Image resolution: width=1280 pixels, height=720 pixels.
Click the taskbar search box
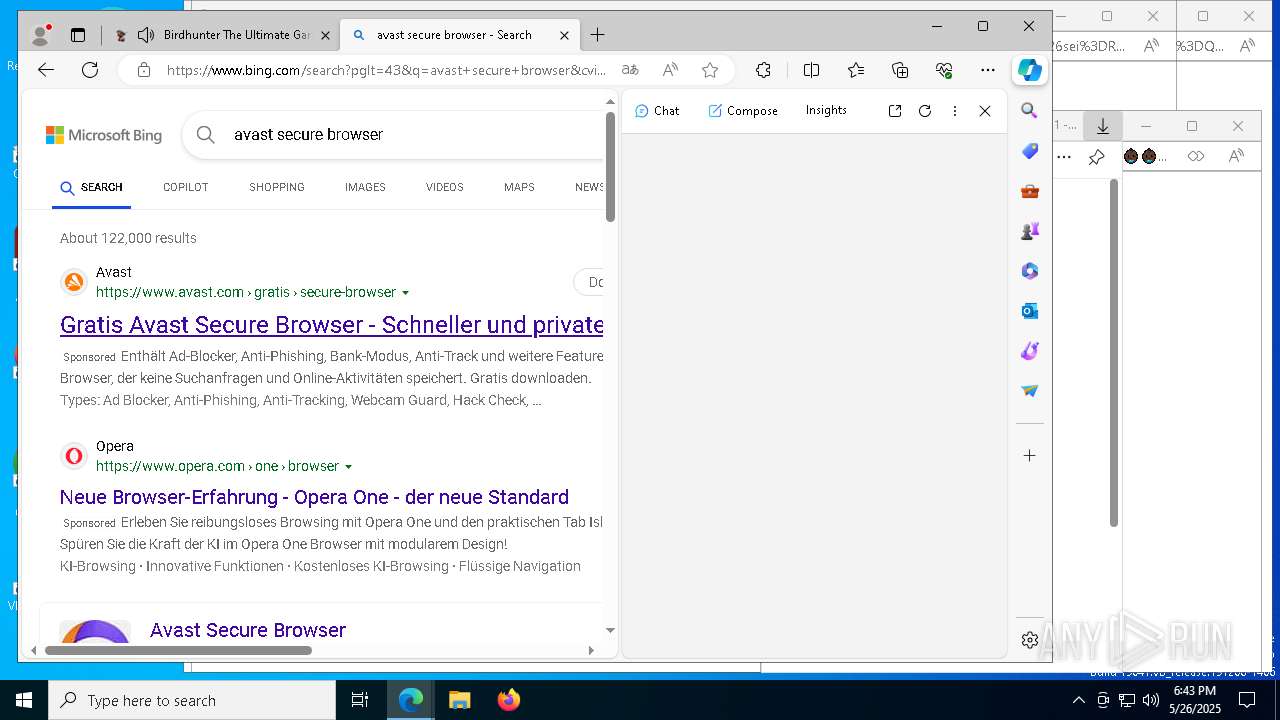tap(192, 700)
